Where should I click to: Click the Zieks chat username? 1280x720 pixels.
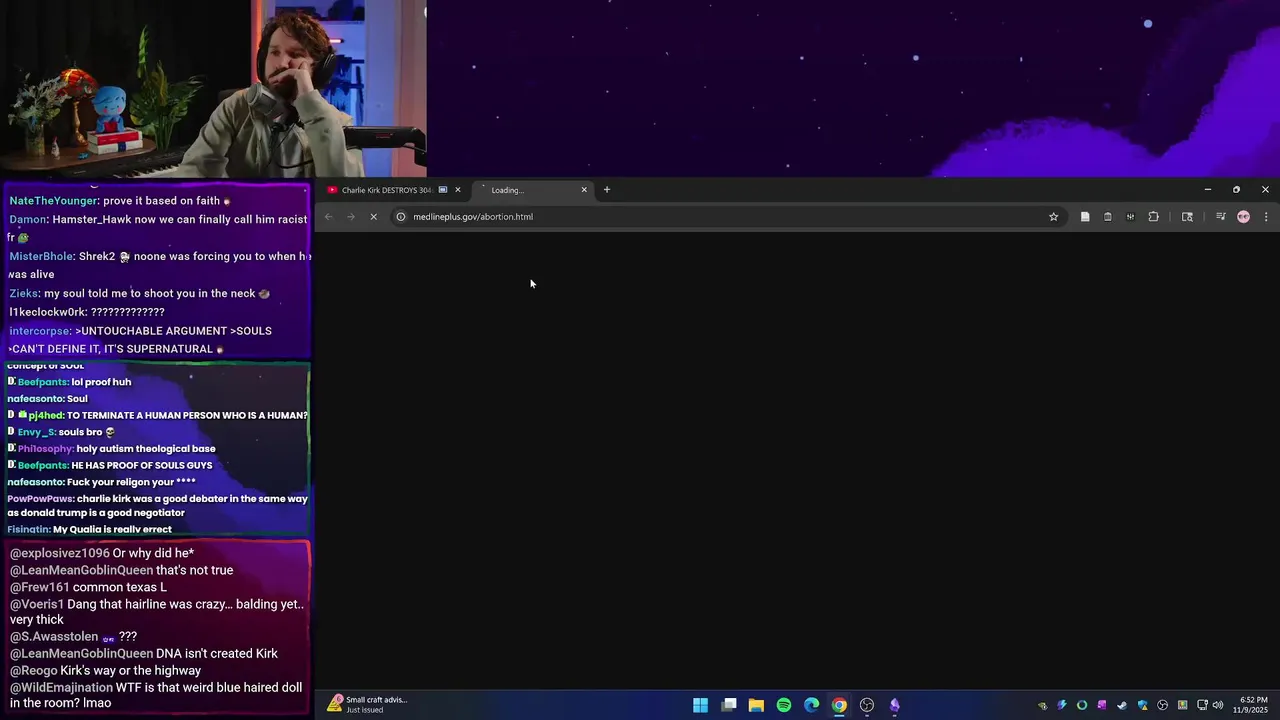pyautogui.click(x=24, y=293)
